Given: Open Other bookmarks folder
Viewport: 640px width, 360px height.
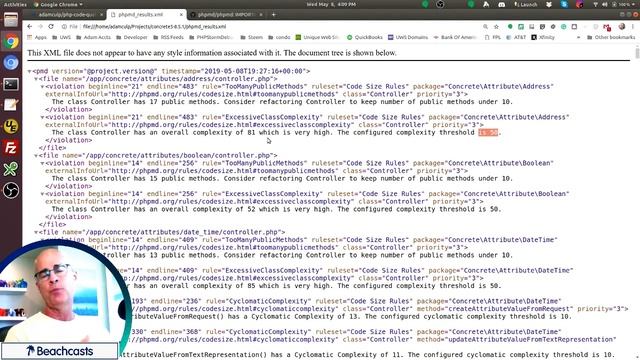Looking at the screenshot, I should click(x=611, y=37).
